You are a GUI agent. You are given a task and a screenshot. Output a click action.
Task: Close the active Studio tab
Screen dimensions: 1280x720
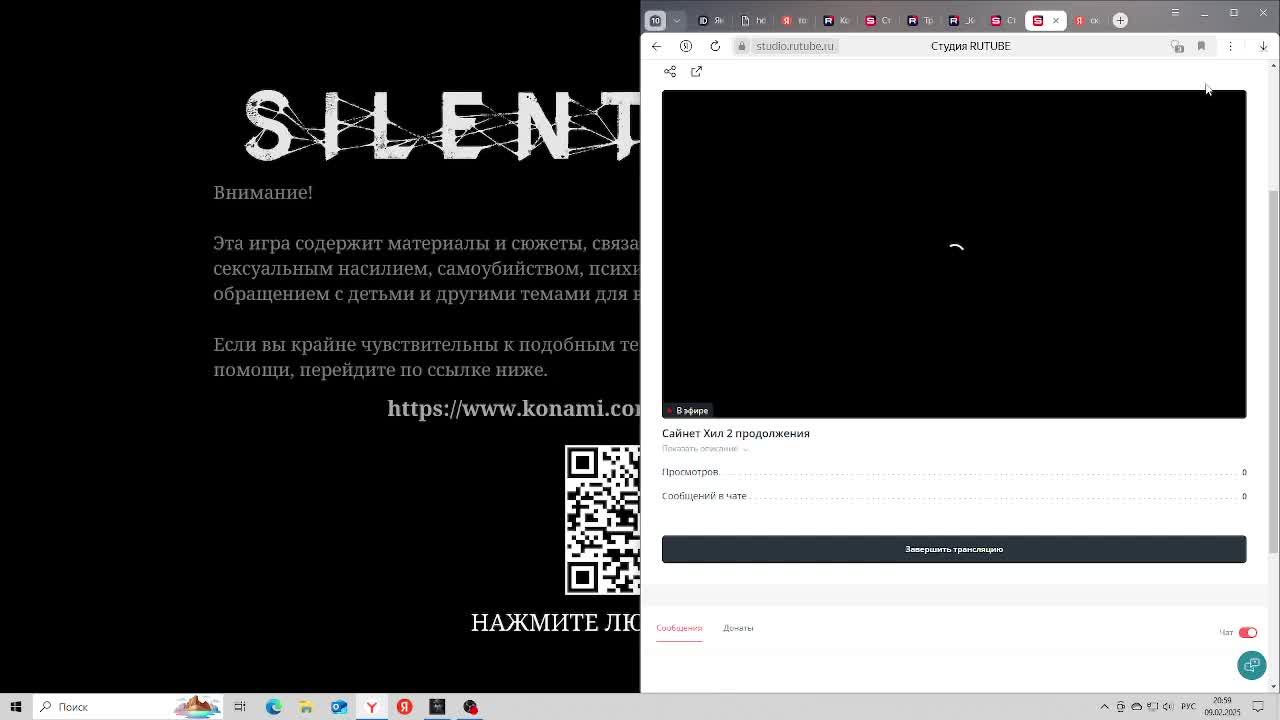pos(1055,20)
